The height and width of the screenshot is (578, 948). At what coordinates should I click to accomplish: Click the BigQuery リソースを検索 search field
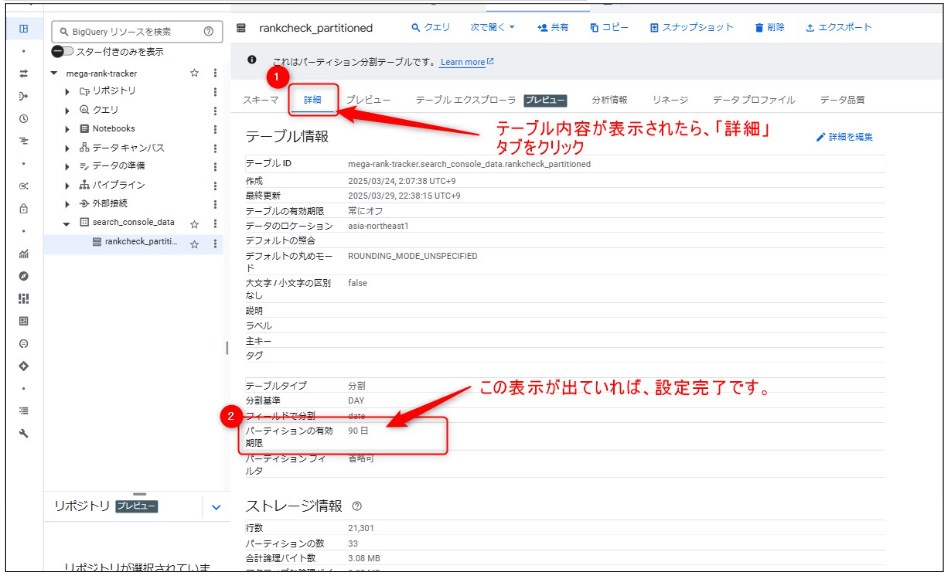click(136, 31)
